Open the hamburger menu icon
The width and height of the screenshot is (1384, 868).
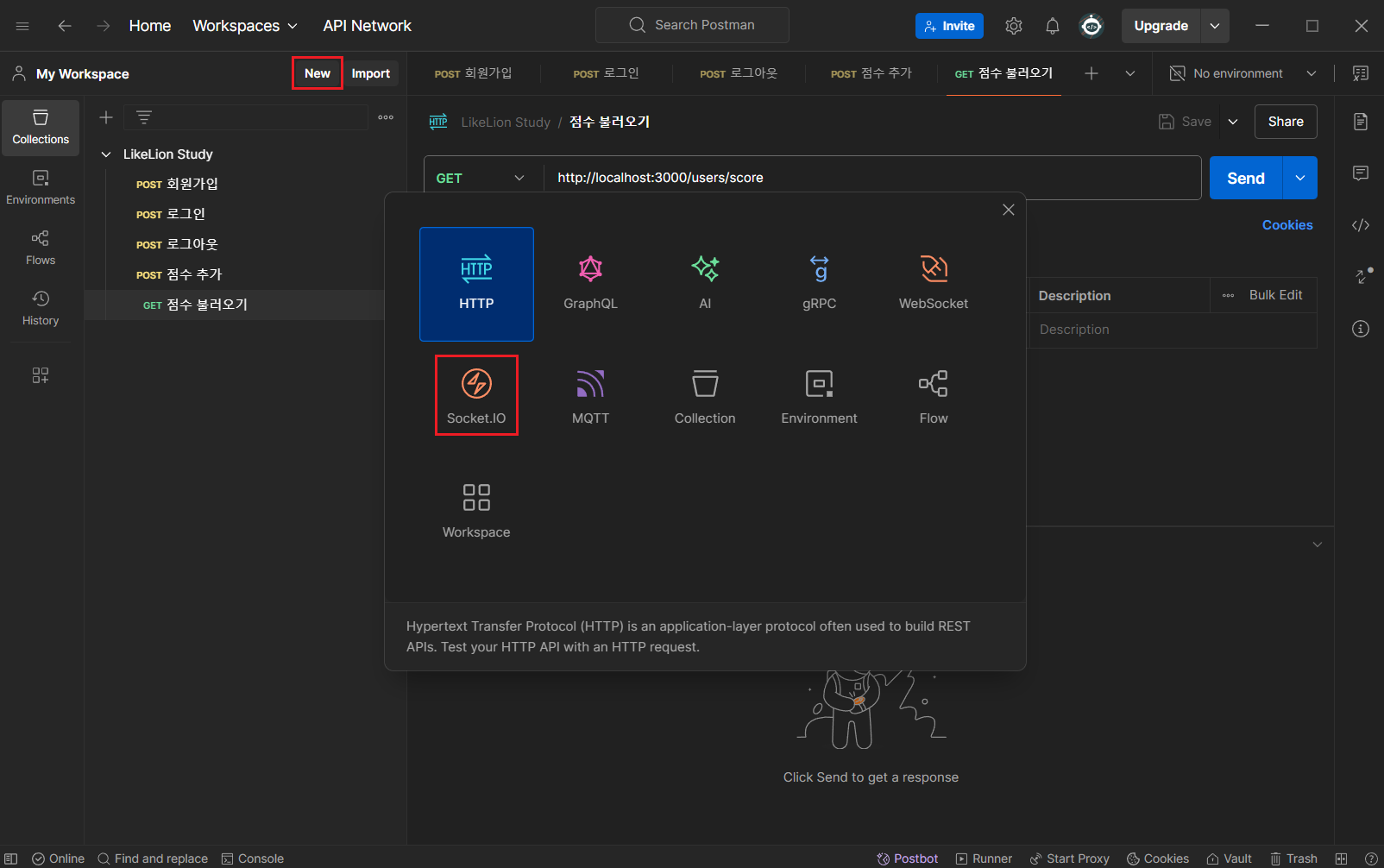[x=22, y=26]
